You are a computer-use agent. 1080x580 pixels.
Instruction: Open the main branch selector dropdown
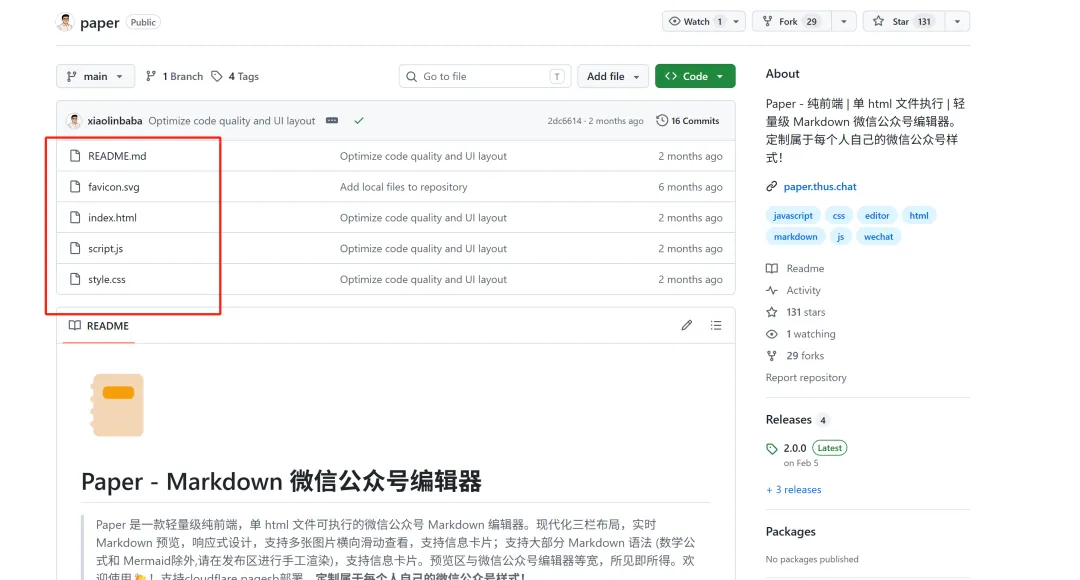click(95, 76)
